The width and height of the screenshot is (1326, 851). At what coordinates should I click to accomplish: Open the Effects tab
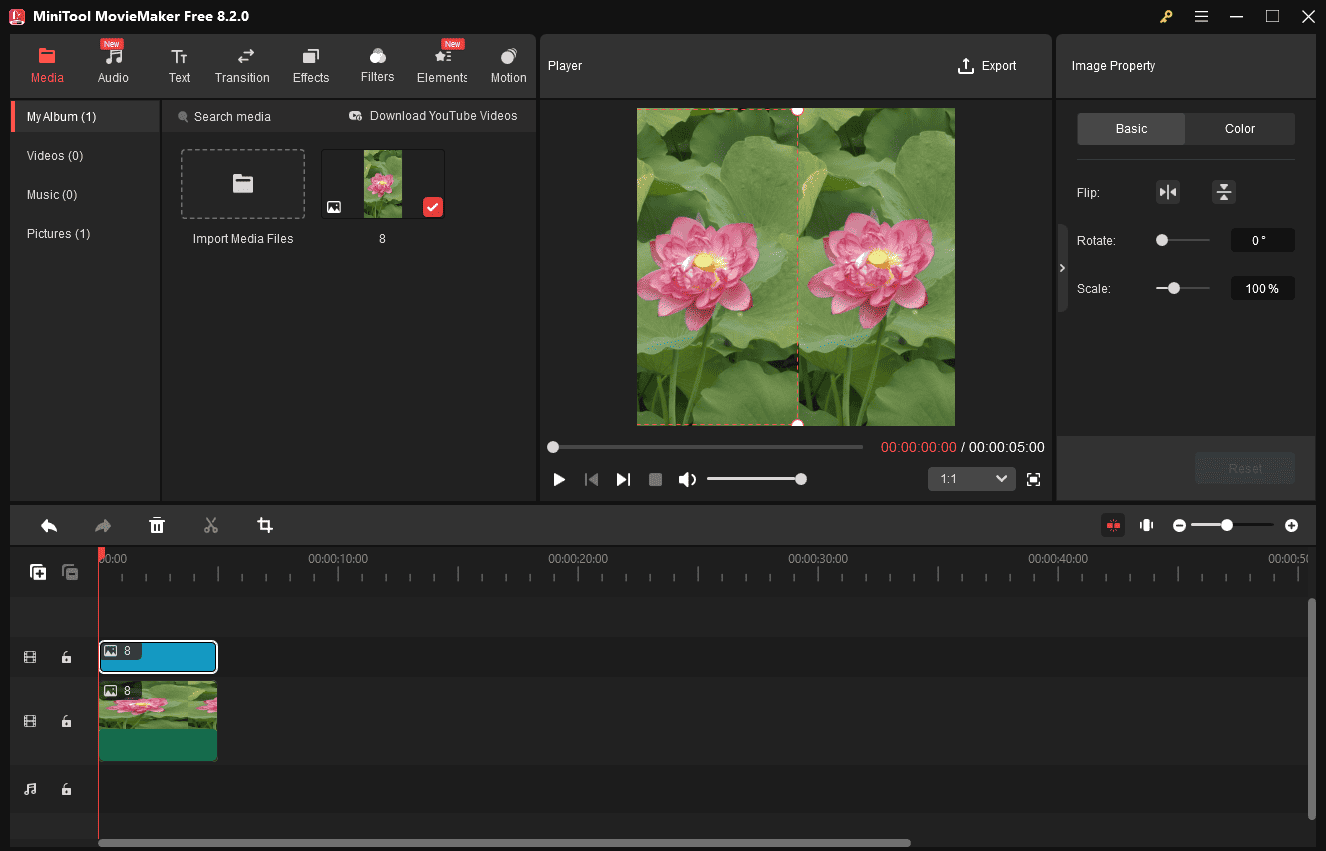point(311,66)
